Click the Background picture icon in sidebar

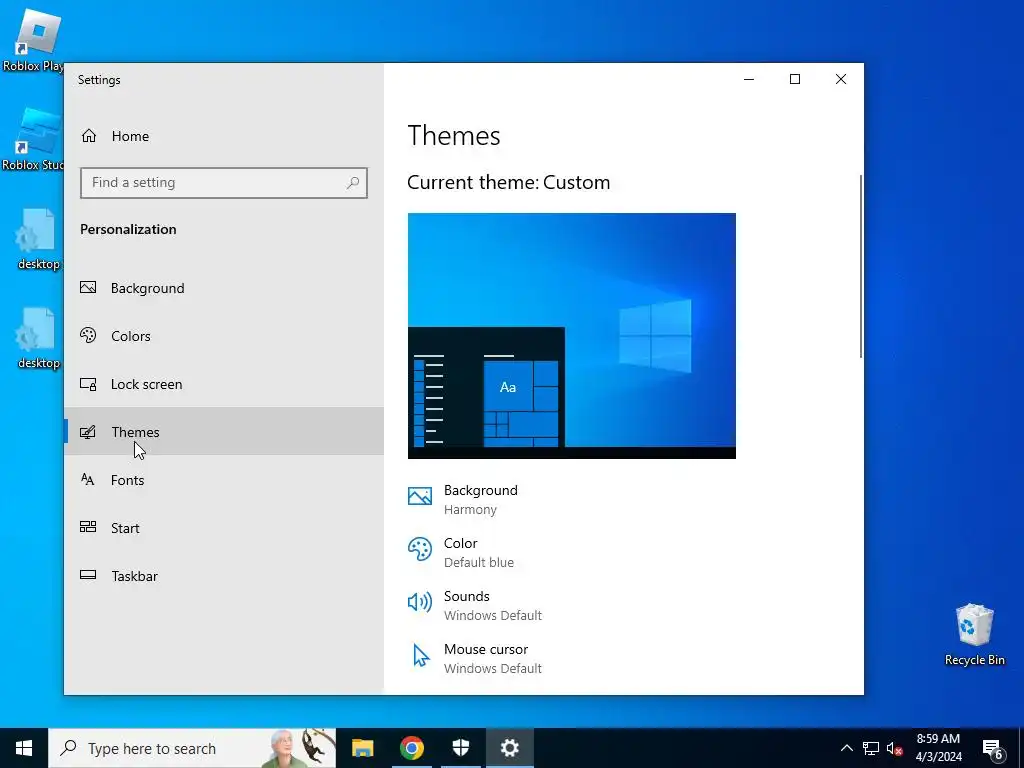[88, 287]
